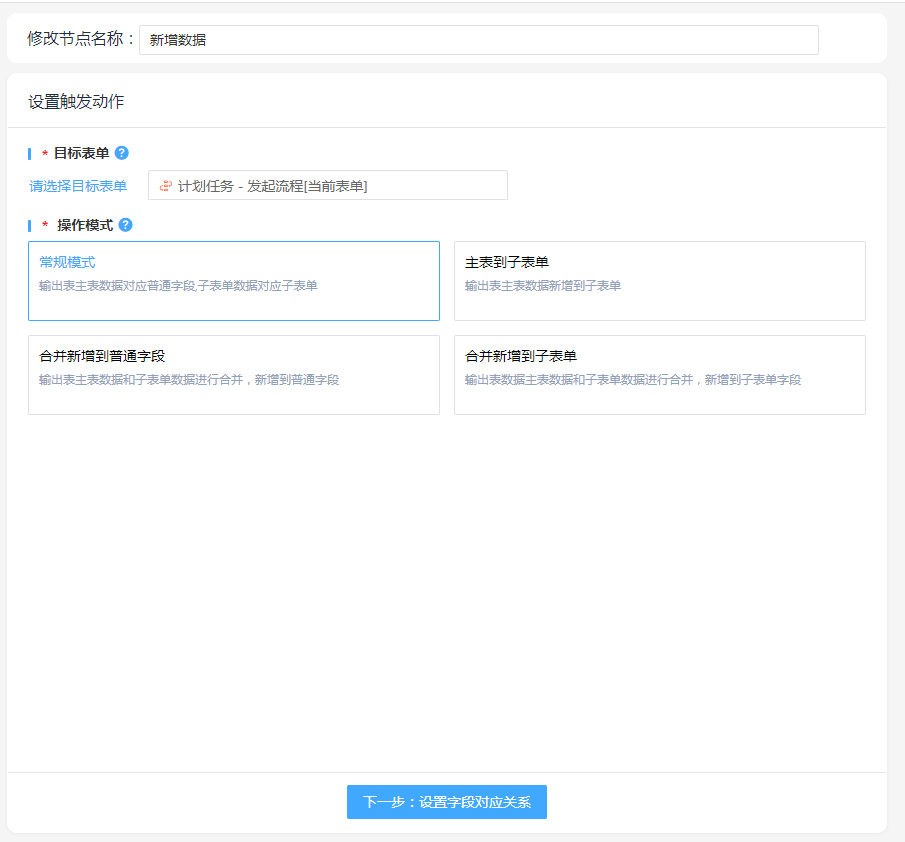Click the 请选择目标表单 link
Image resolution: width=905 pixels, height=842 pixels.
78,186
